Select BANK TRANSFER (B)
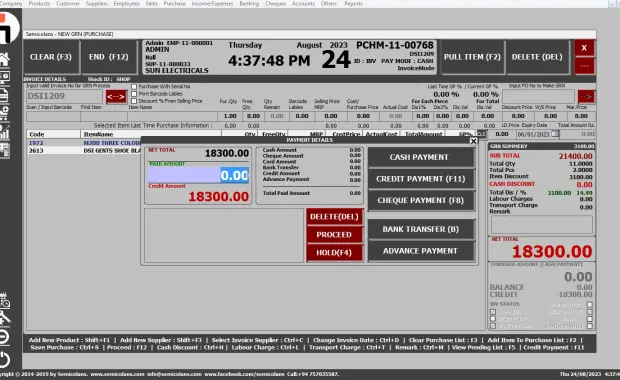This screenshot has width=620, height=380. click(421, 229)
